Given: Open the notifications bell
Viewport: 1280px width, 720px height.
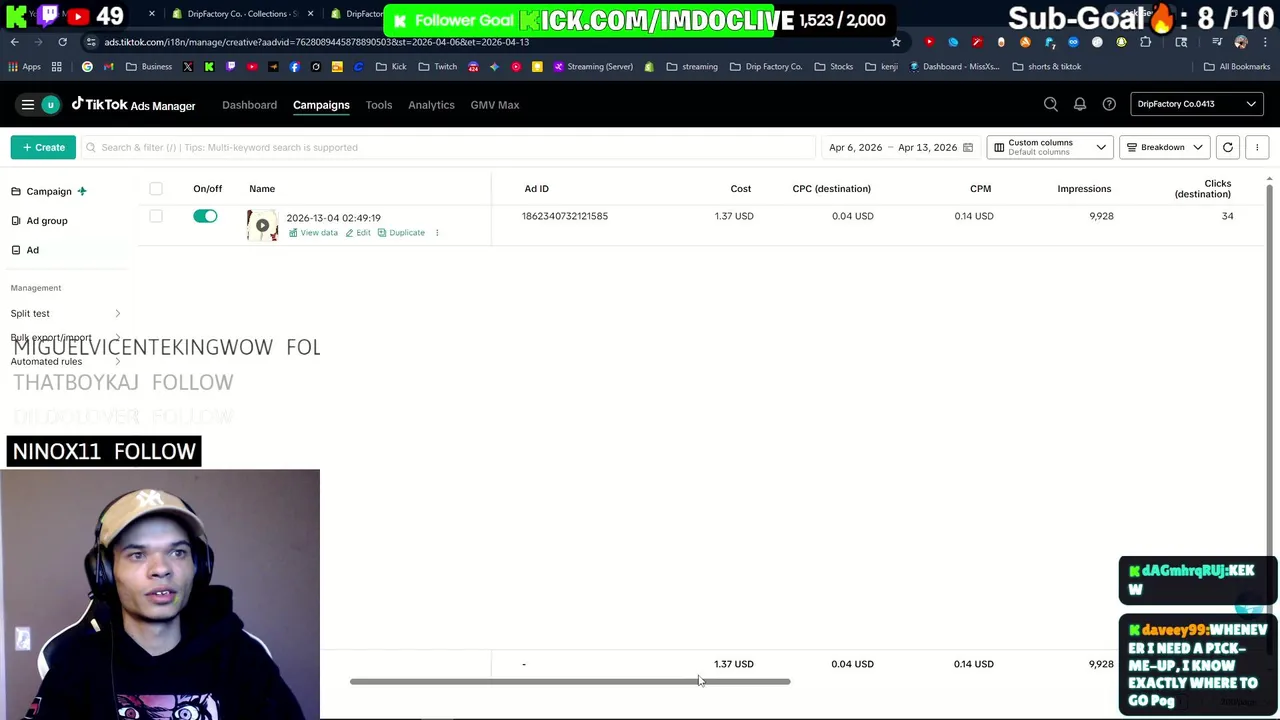Looking at the screenshot, I should (1080, 104).
